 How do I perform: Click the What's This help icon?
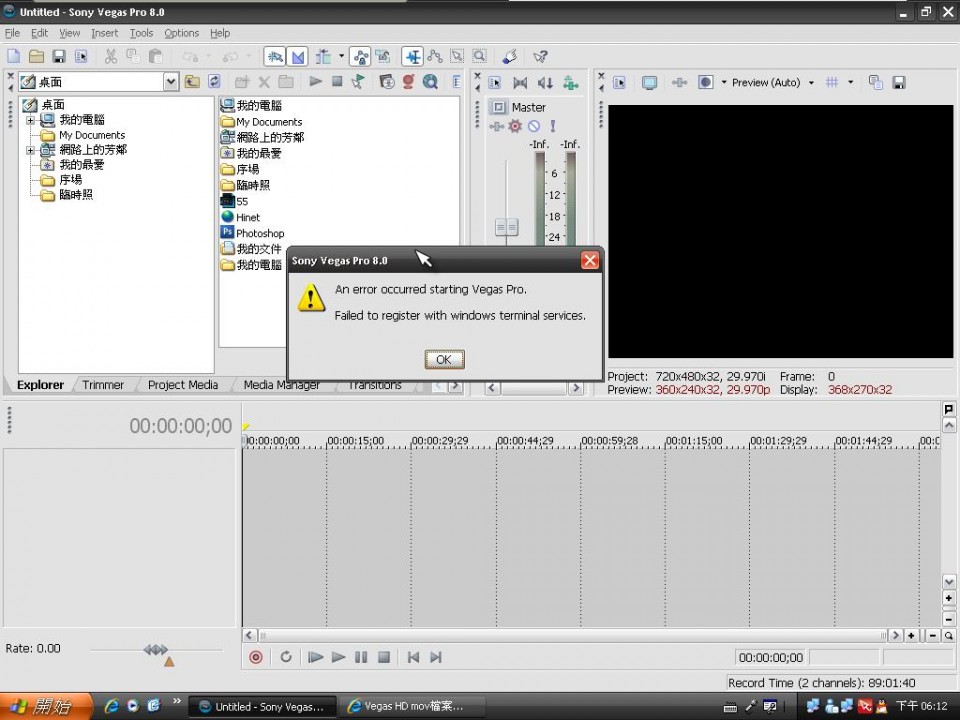tap(540, 57)
